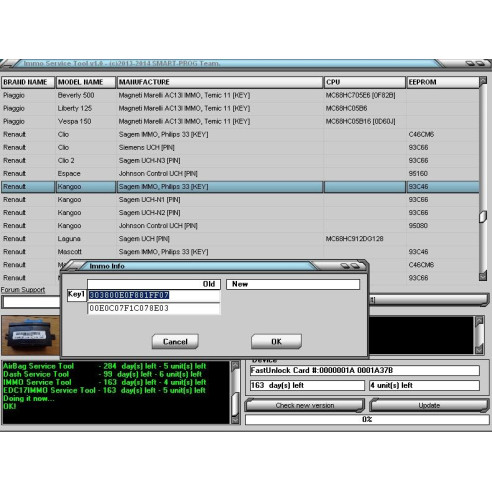Click OK in the Immo Info dialog

pos(276,342)
